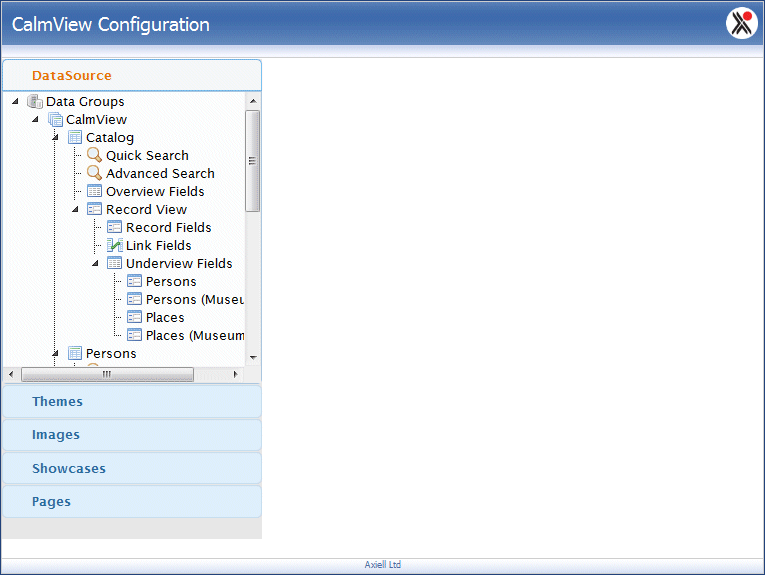Click the vertical scrollbar thumb in tree
The width and height of the screenshot is (765, 575).
(253, 161)
